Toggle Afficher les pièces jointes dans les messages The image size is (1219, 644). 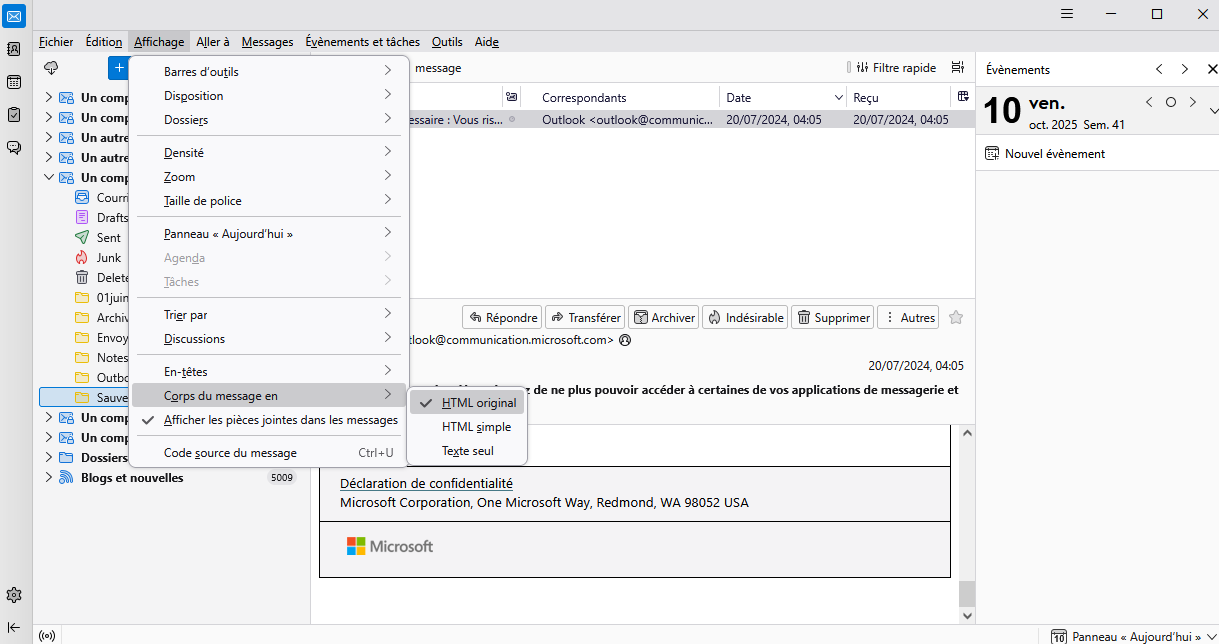pyautogui.click(x=280, y=420)
